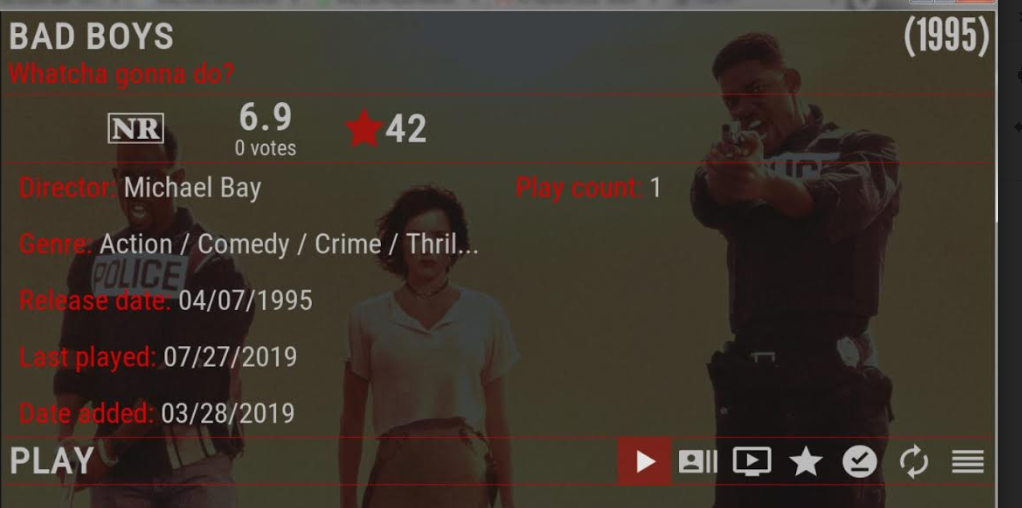The height and width of the screenshot is (508, 1022).
Task: Play the trailer via the screen icon
Action: tap(752, 461)
